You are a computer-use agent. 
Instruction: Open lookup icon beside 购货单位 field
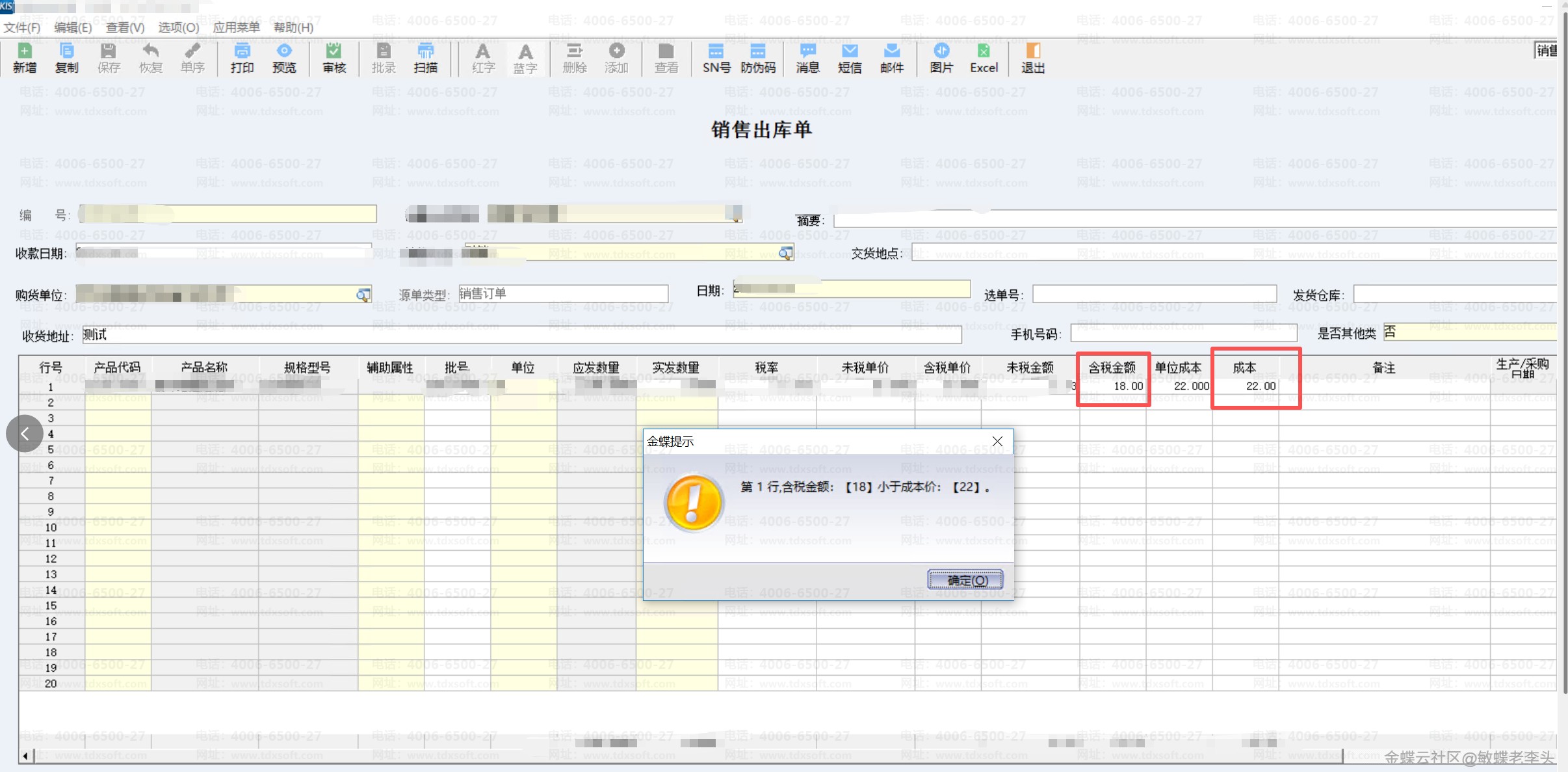(x=363, y=295)
